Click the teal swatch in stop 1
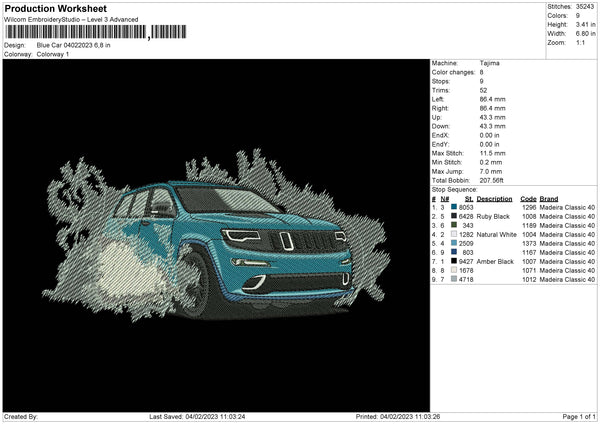Image resolution: width=600 pixels, height=424 pixels. tap(456, 206)
